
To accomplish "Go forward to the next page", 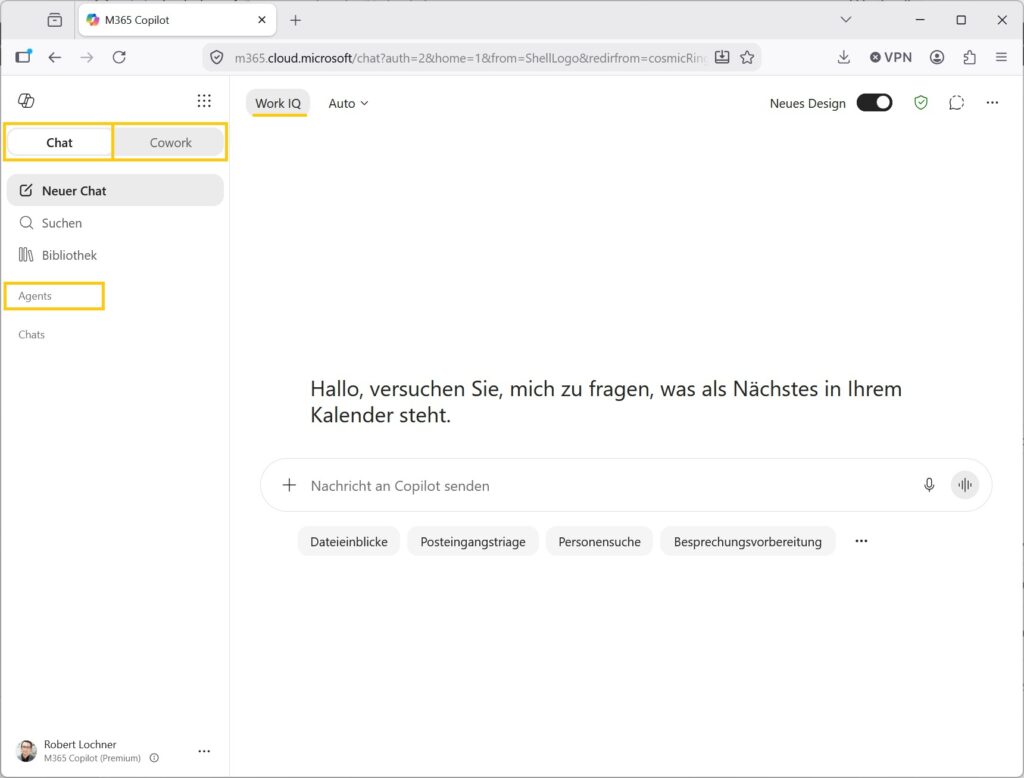I will (x=87, y=57).
